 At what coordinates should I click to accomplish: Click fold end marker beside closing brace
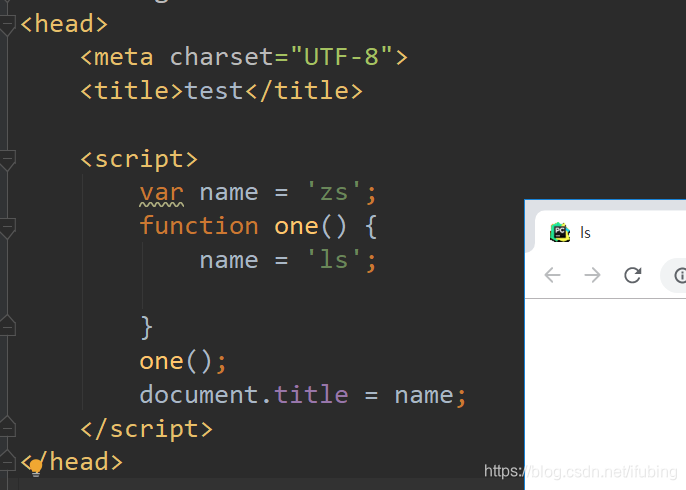(x=7, y=326)
